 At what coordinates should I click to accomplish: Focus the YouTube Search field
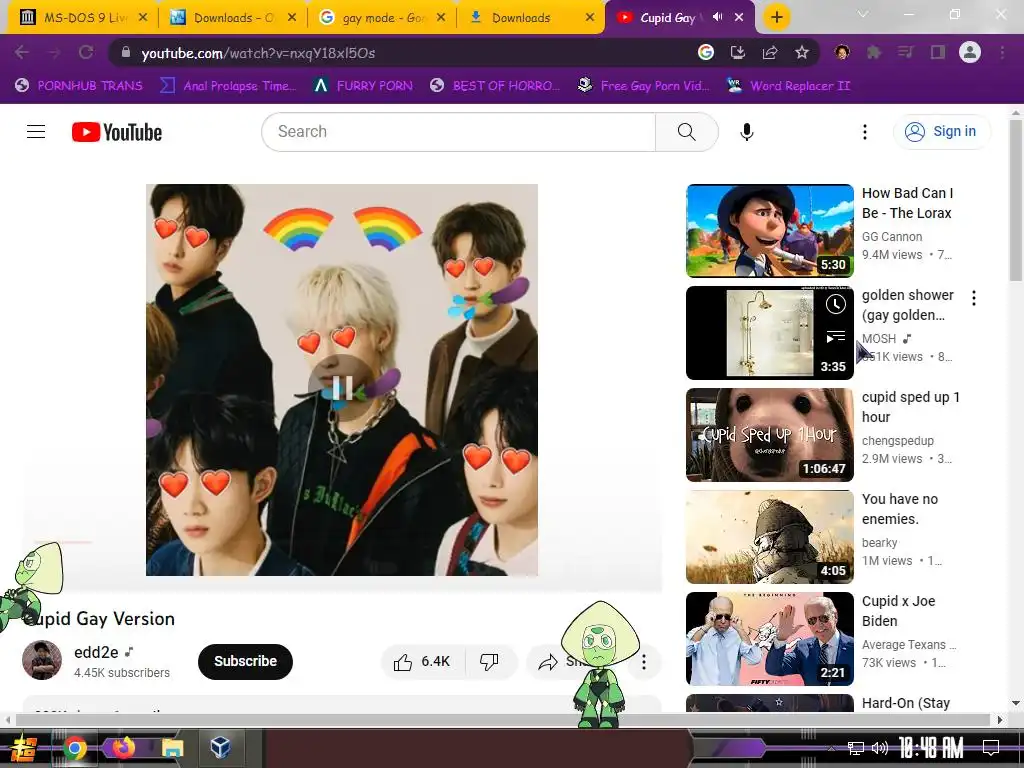point(458,132)
